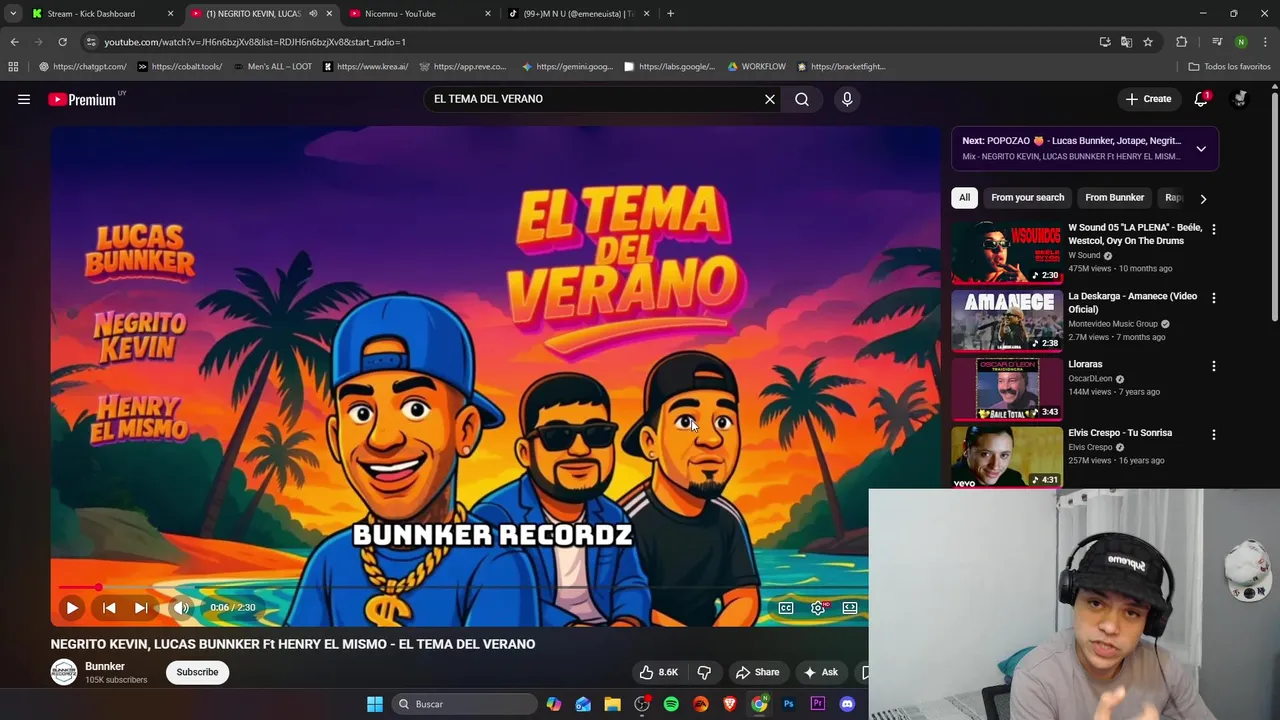Screen dimensions: 1280x720
Task: Share the video
Action: (757, 672)
